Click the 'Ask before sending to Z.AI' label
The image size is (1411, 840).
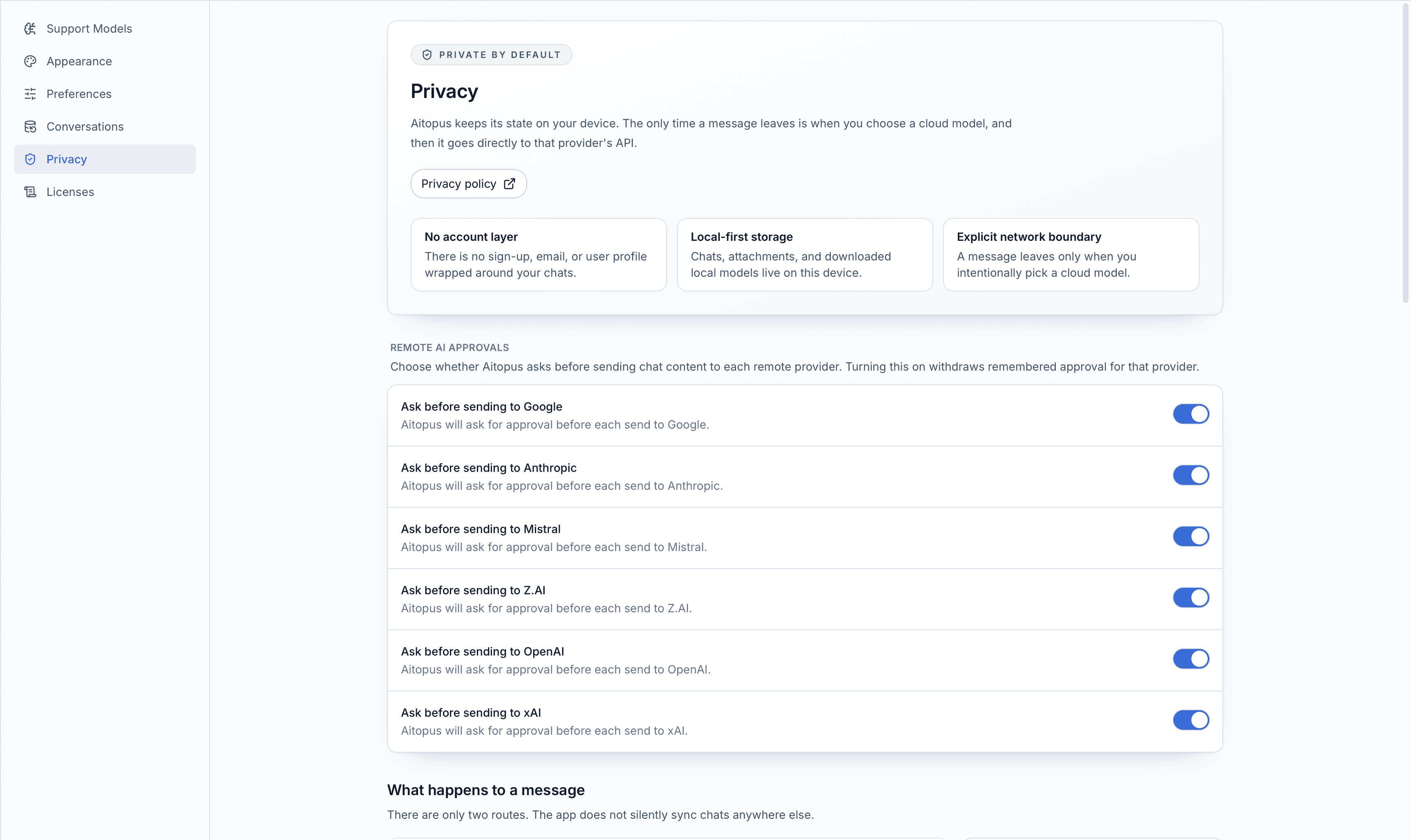click(473, 590)
